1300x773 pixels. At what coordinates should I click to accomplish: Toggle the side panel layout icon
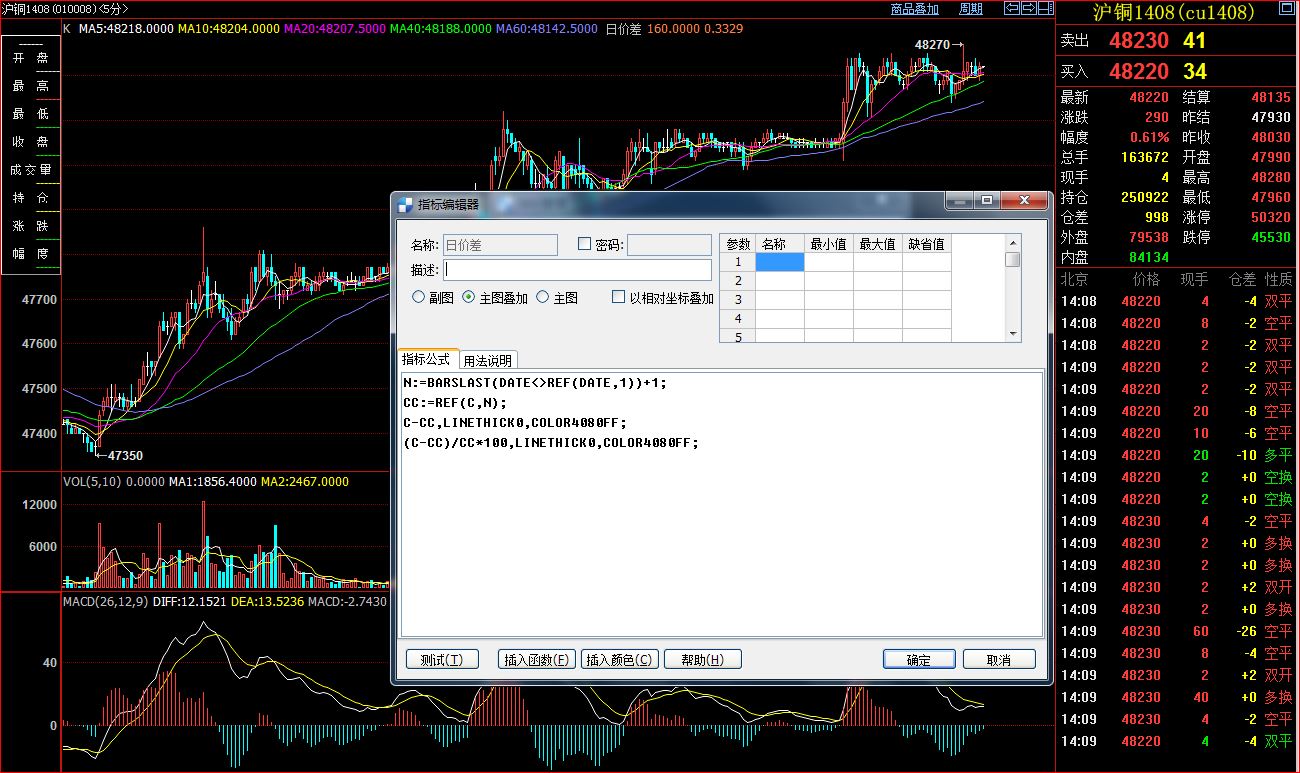point(1045,8)
